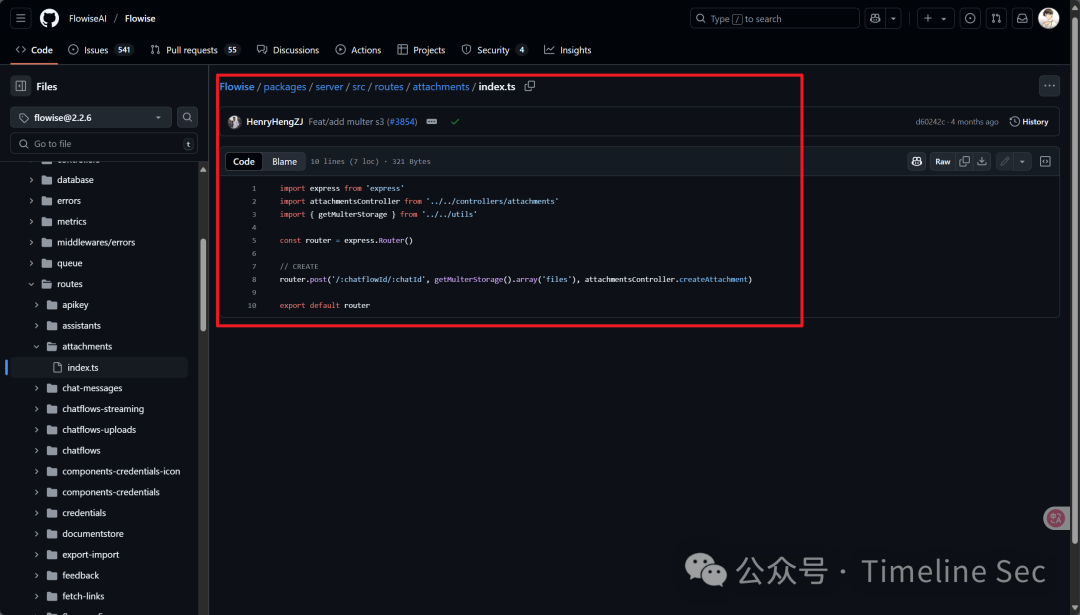Switch to the Insights tab
1080x615 pixels.
pos(568,50)
